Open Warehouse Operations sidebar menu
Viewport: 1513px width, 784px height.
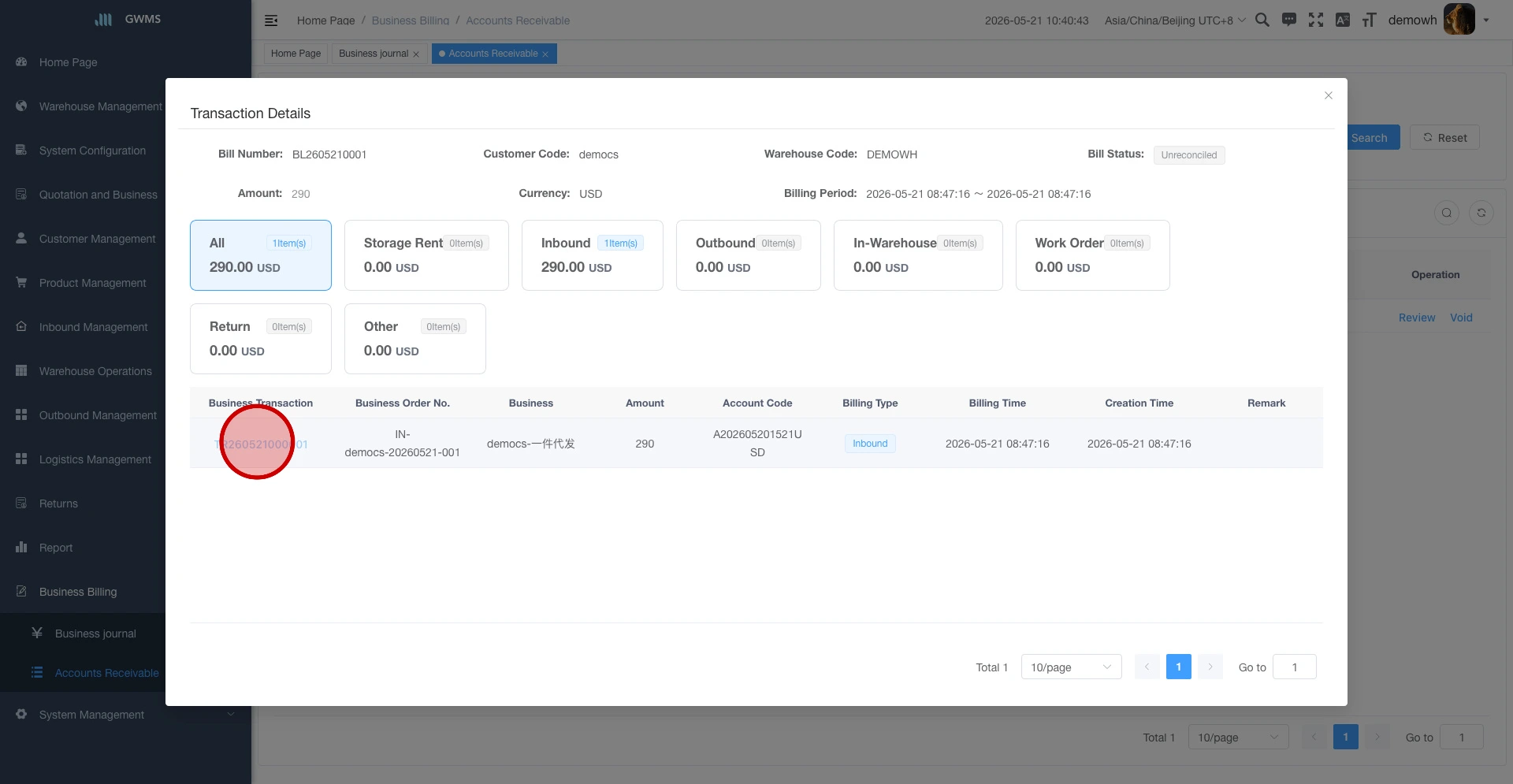pos(95,371)
